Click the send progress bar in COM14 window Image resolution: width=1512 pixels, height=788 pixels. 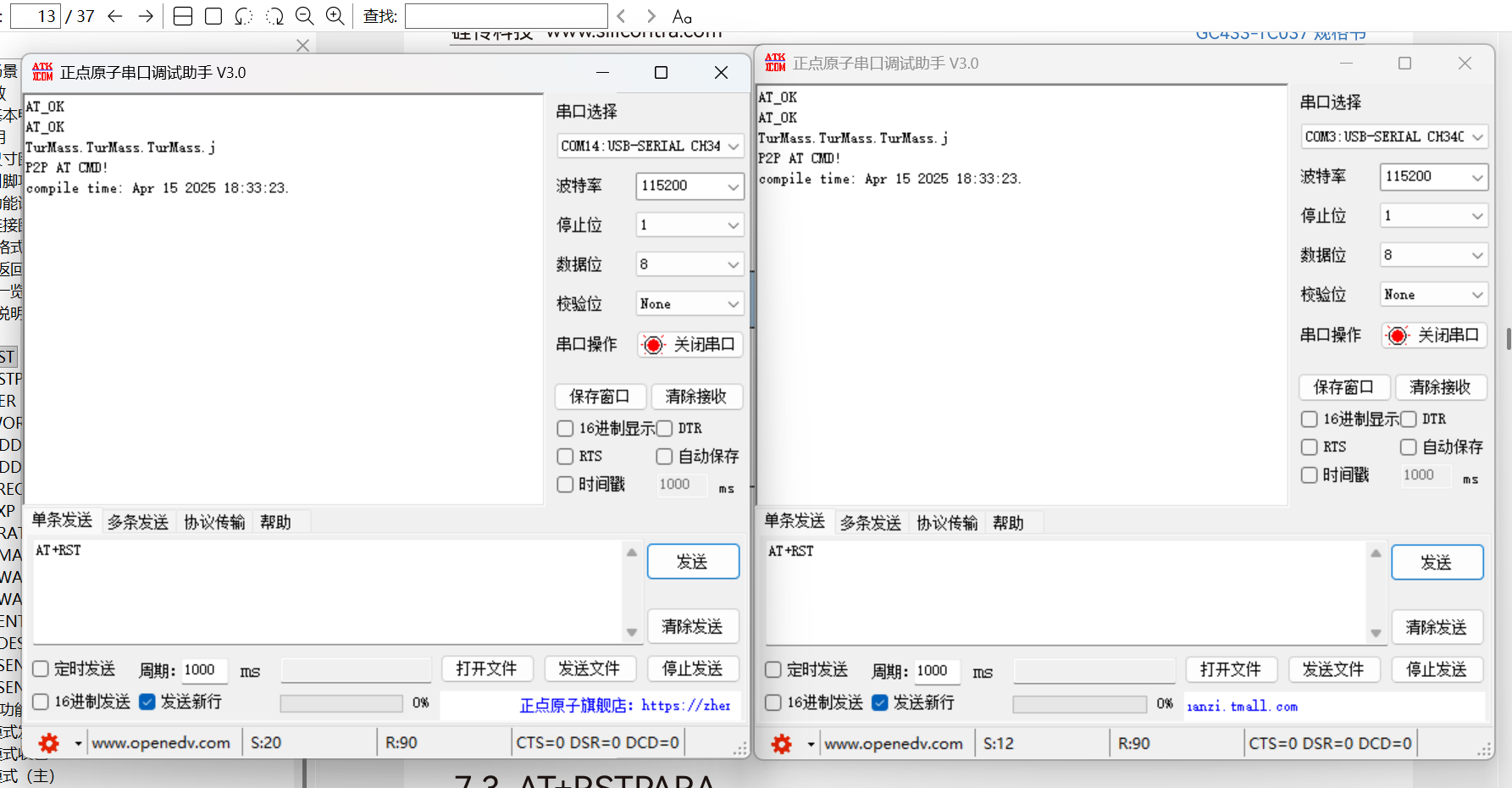(341, 703)
